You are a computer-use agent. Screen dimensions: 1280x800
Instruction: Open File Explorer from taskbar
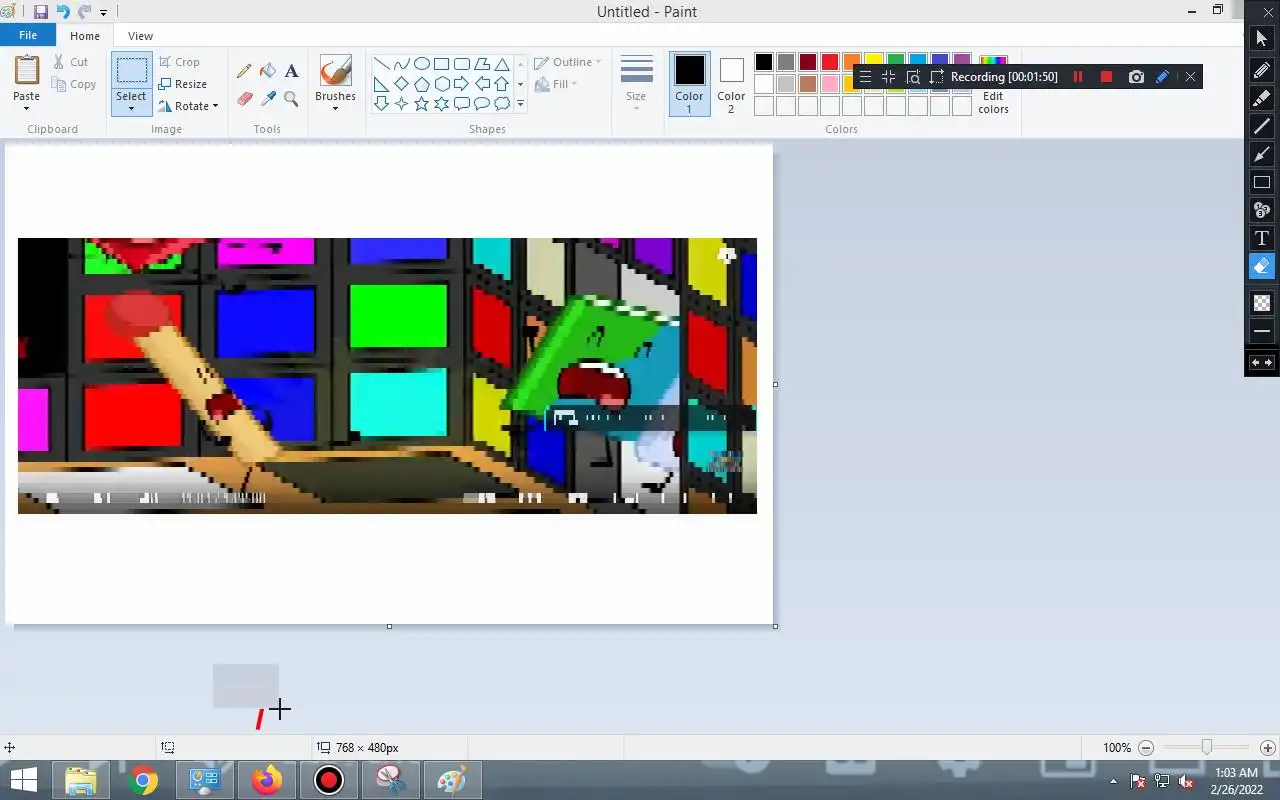(81, 780)
